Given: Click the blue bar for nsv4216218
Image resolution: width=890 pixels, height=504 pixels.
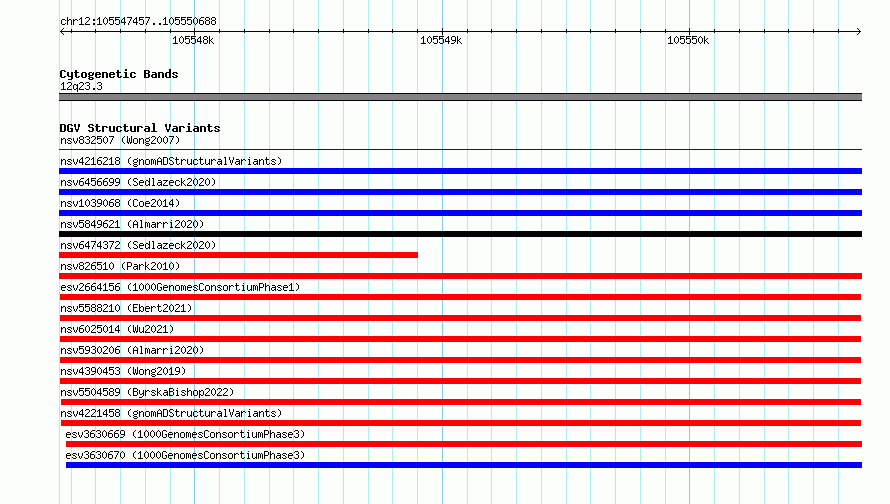Looking at the screenshot, I should [x=460, y=171].
